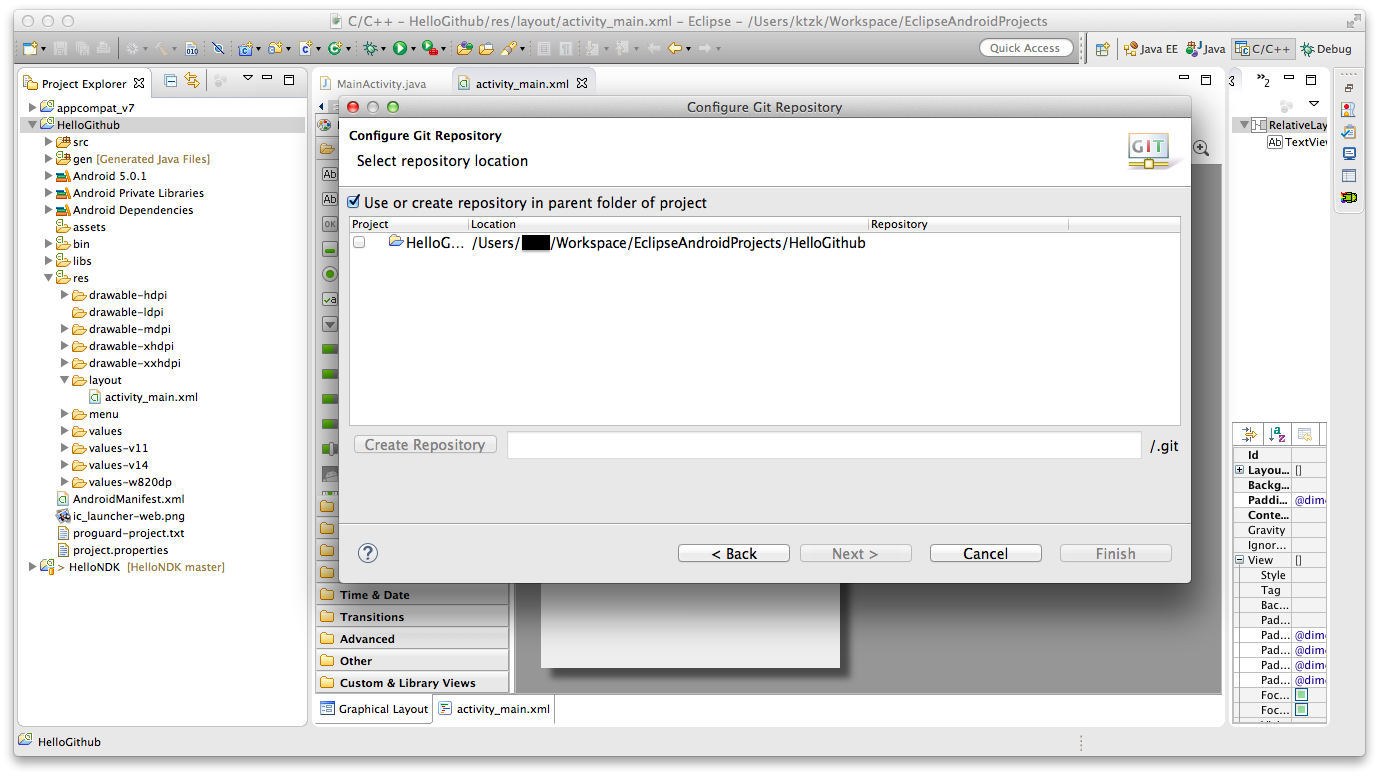
Task: Expand the src folder in Project Explorer
Action: coord(47,141)
